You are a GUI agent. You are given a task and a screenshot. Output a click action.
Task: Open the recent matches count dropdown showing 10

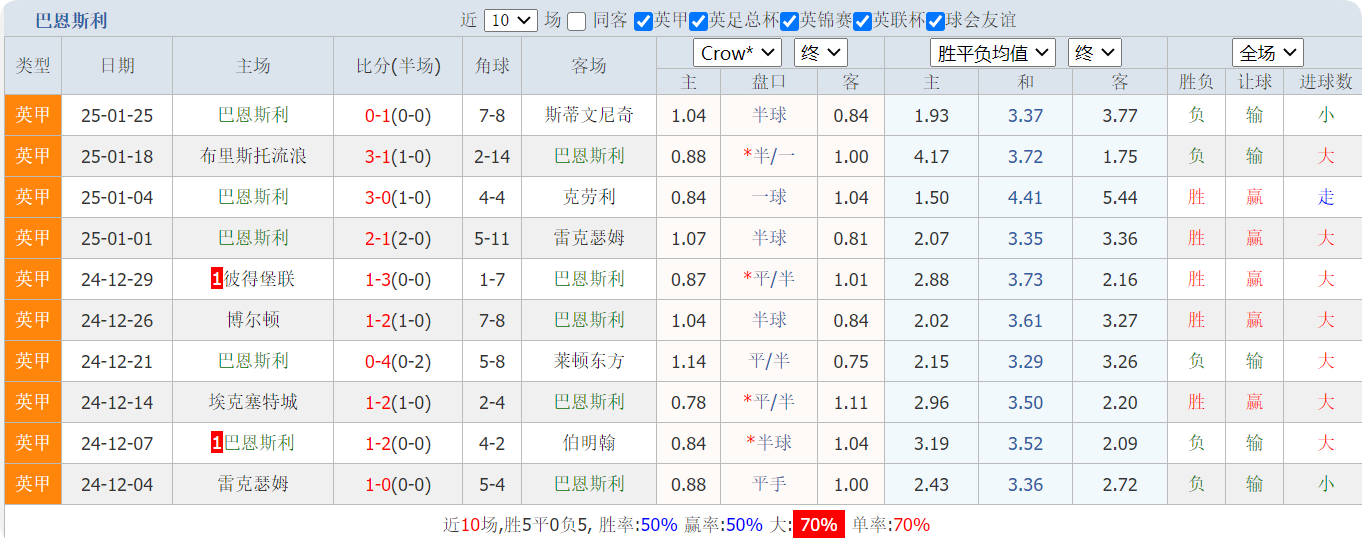(x=510, y=21)
